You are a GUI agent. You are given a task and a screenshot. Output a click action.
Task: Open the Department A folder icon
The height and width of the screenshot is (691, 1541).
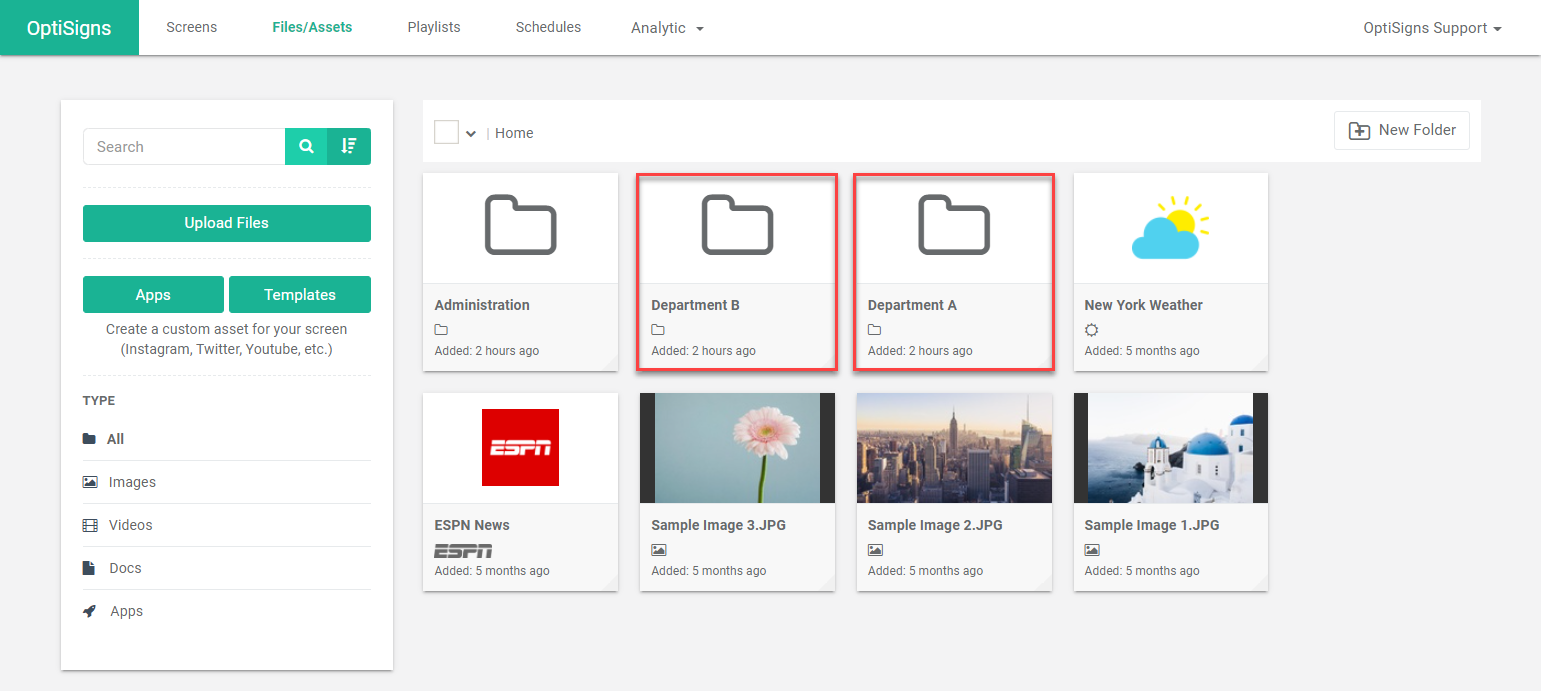point(954,225)
